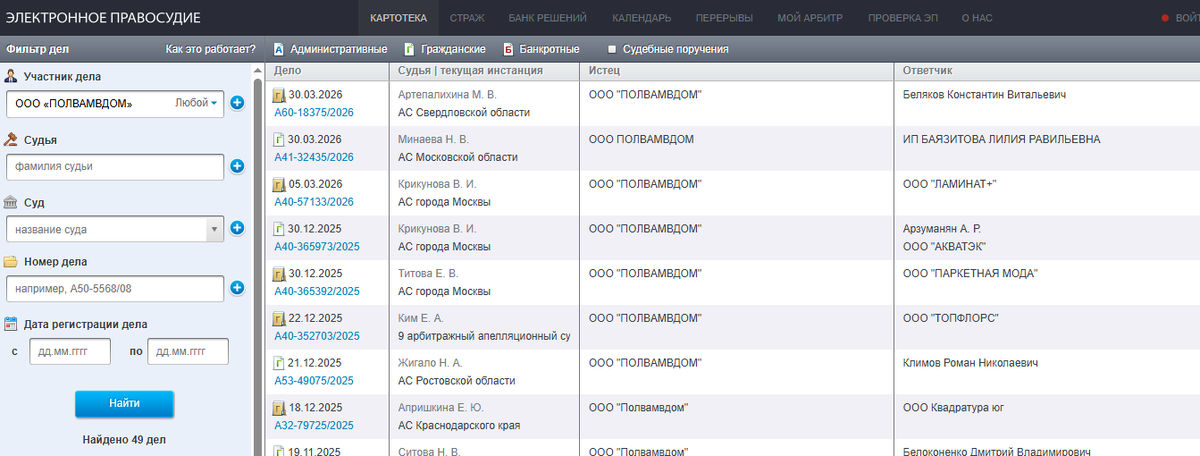Click case type icon for A40-352703/2025

click(280, 318)
